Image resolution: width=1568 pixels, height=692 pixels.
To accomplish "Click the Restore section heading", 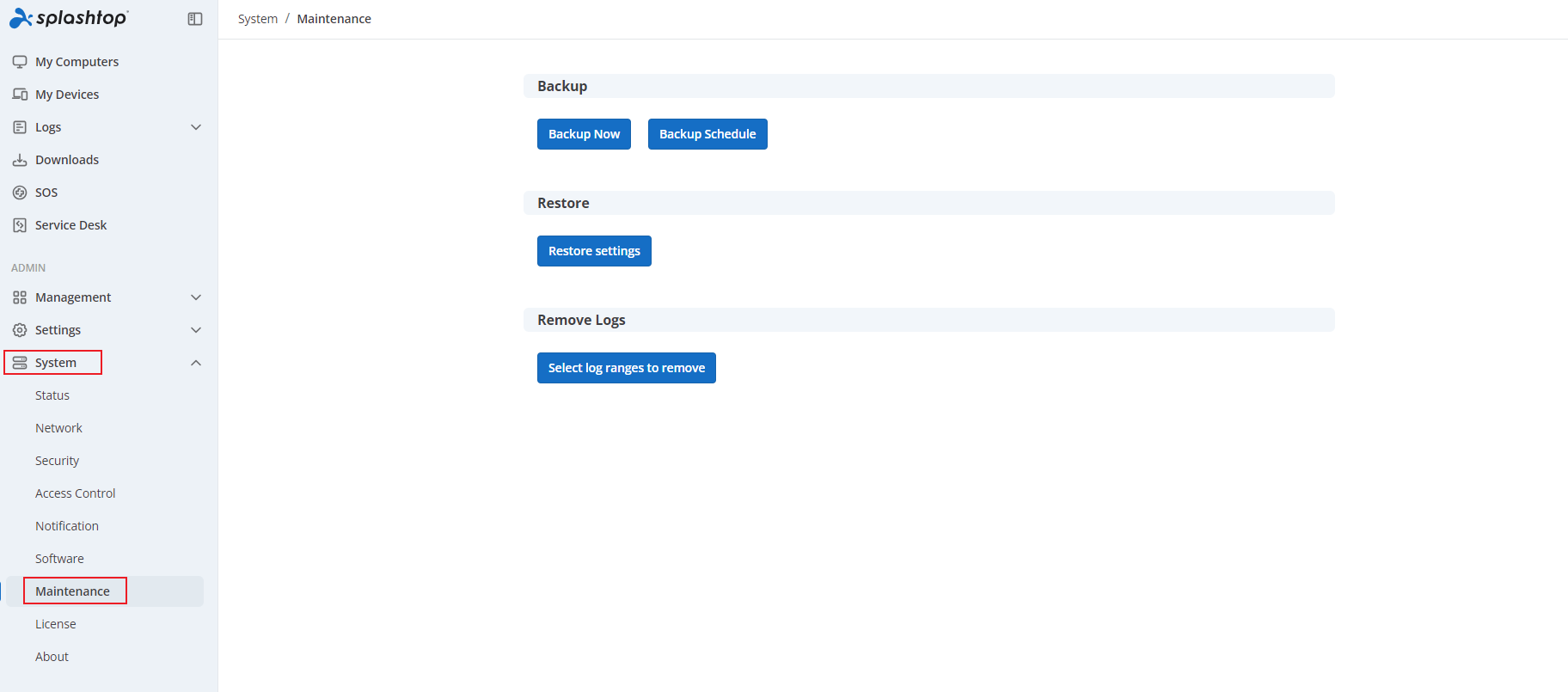I will tap(563, 203).
